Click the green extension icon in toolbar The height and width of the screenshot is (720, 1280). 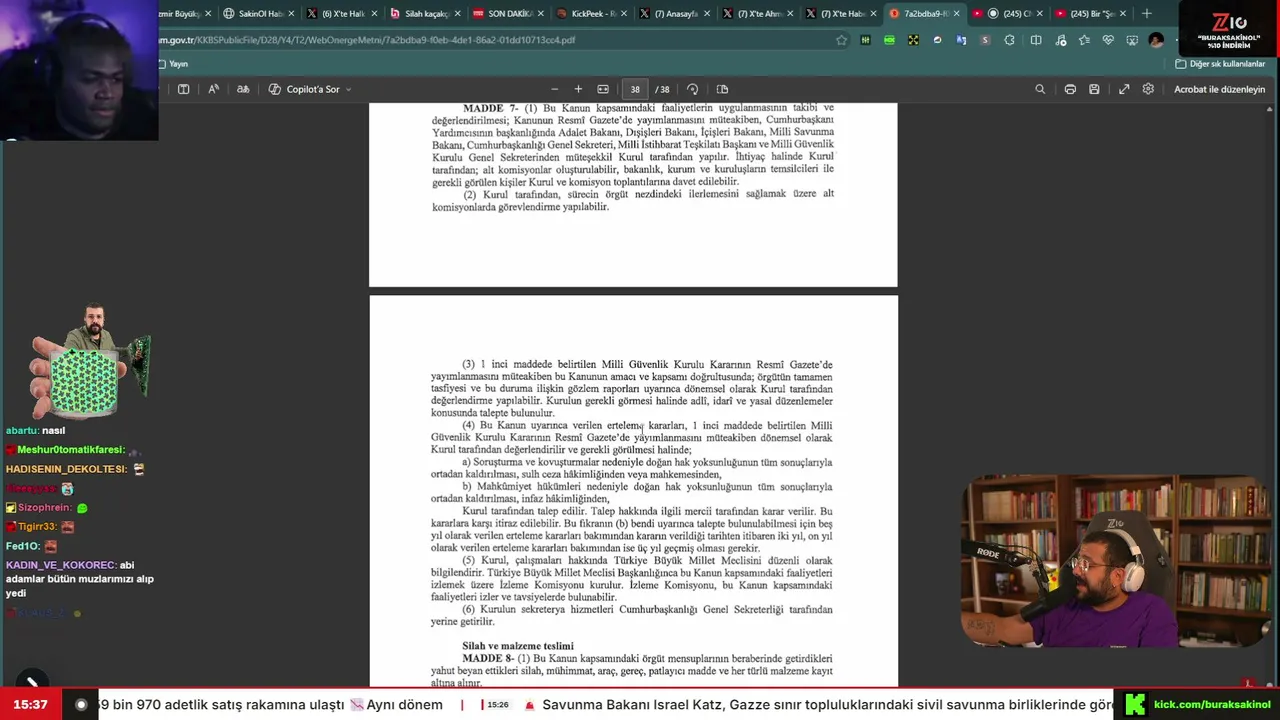(889, 40)
